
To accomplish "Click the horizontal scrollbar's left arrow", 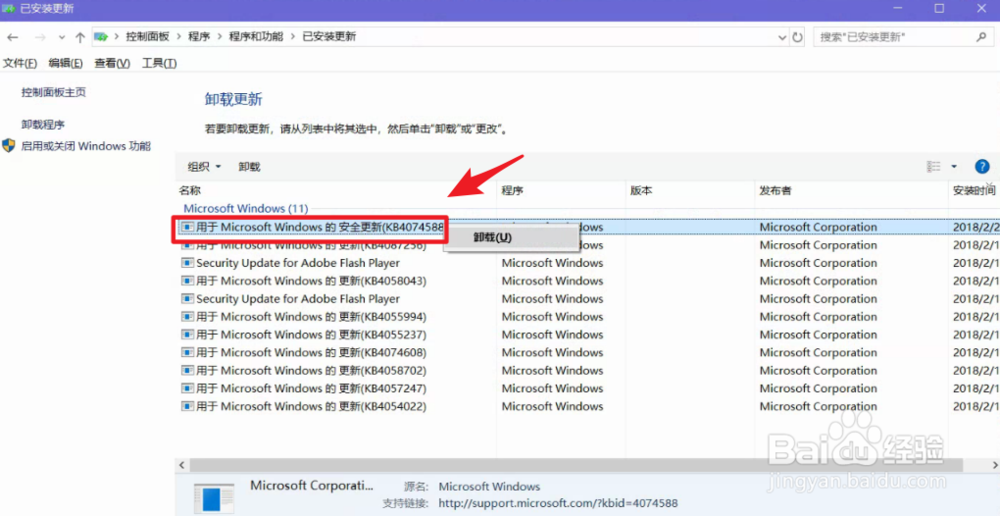I will (x=182, y=465).
